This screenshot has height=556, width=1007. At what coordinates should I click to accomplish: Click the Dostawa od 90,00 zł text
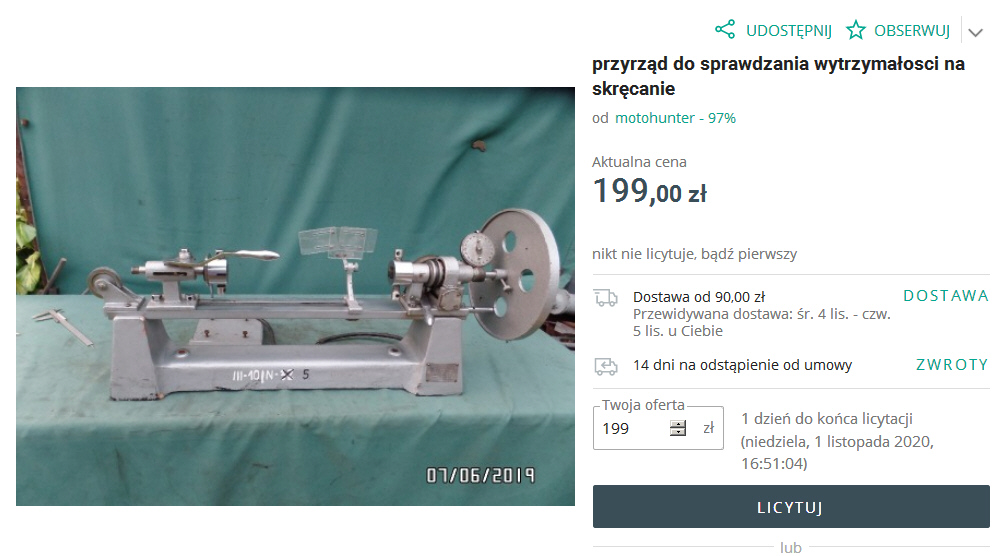[699, 297]
